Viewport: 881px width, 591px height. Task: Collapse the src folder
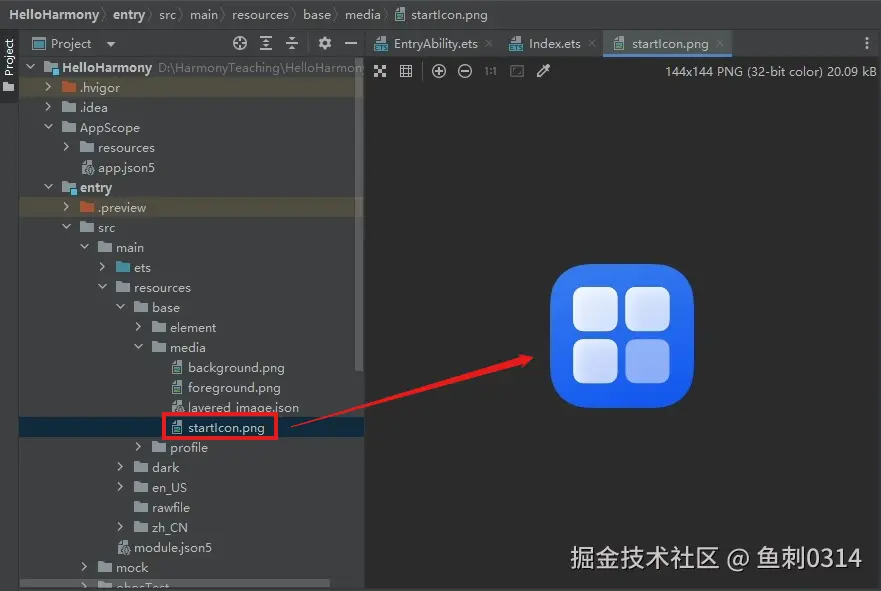click(66, 226)
